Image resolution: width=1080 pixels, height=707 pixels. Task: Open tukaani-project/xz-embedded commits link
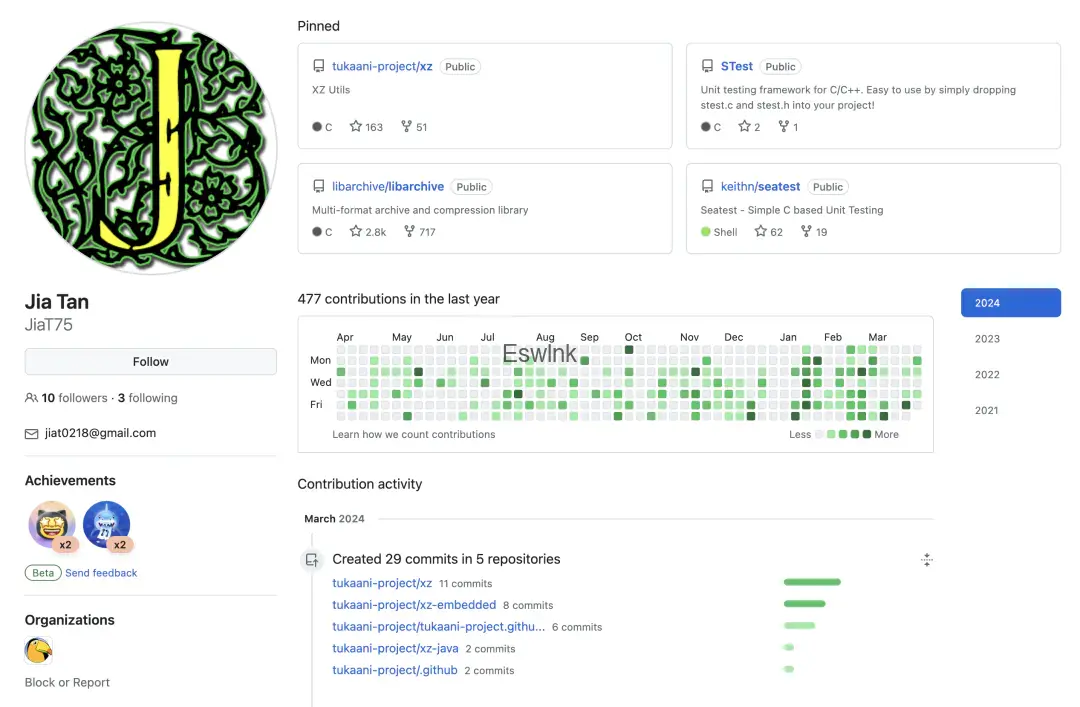point(414,605)
